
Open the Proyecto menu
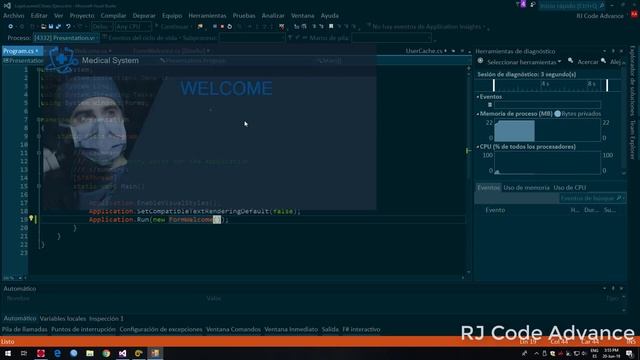tap(82, 16)
